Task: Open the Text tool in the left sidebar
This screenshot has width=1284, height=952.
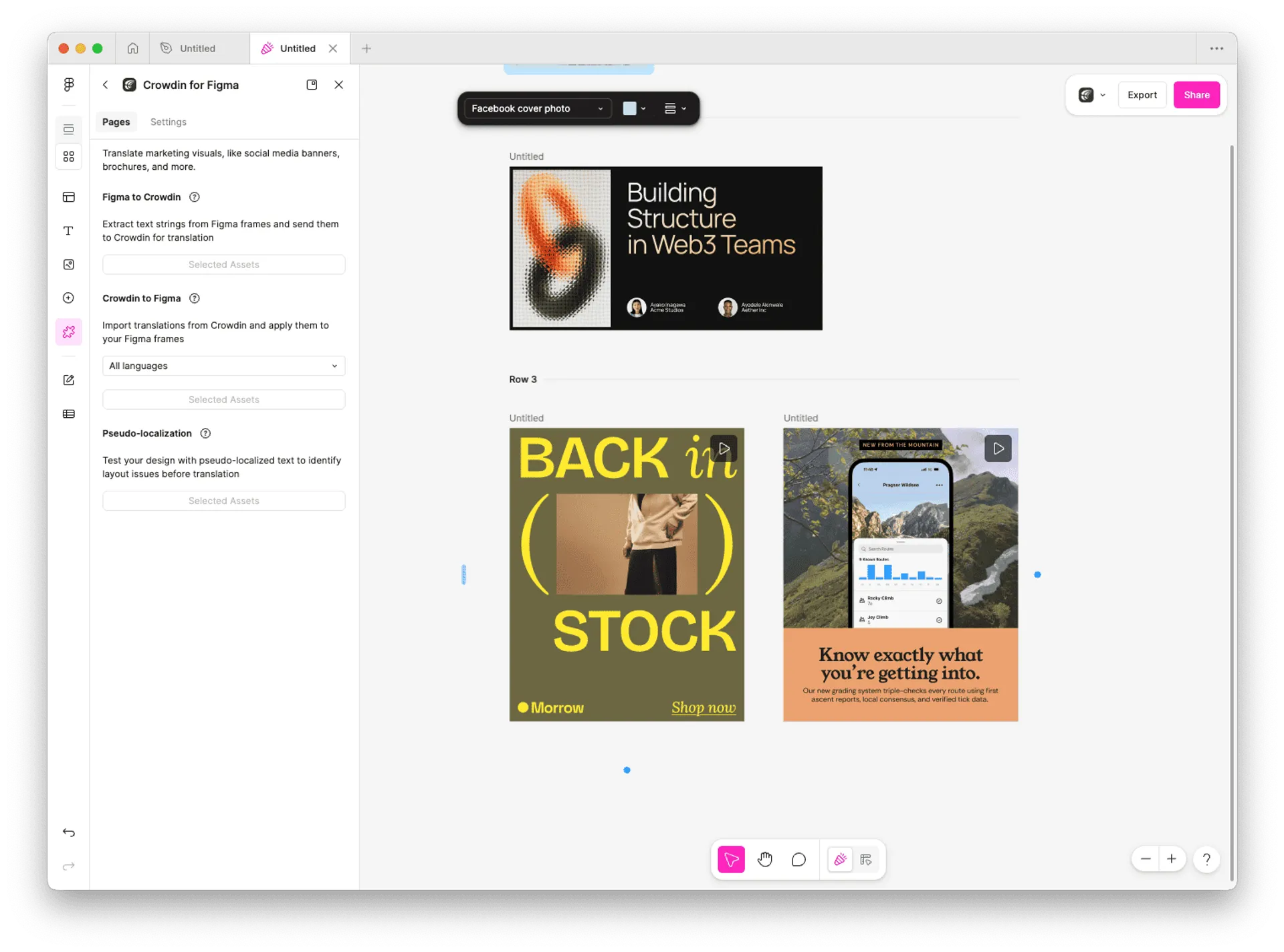Action: 69,231
